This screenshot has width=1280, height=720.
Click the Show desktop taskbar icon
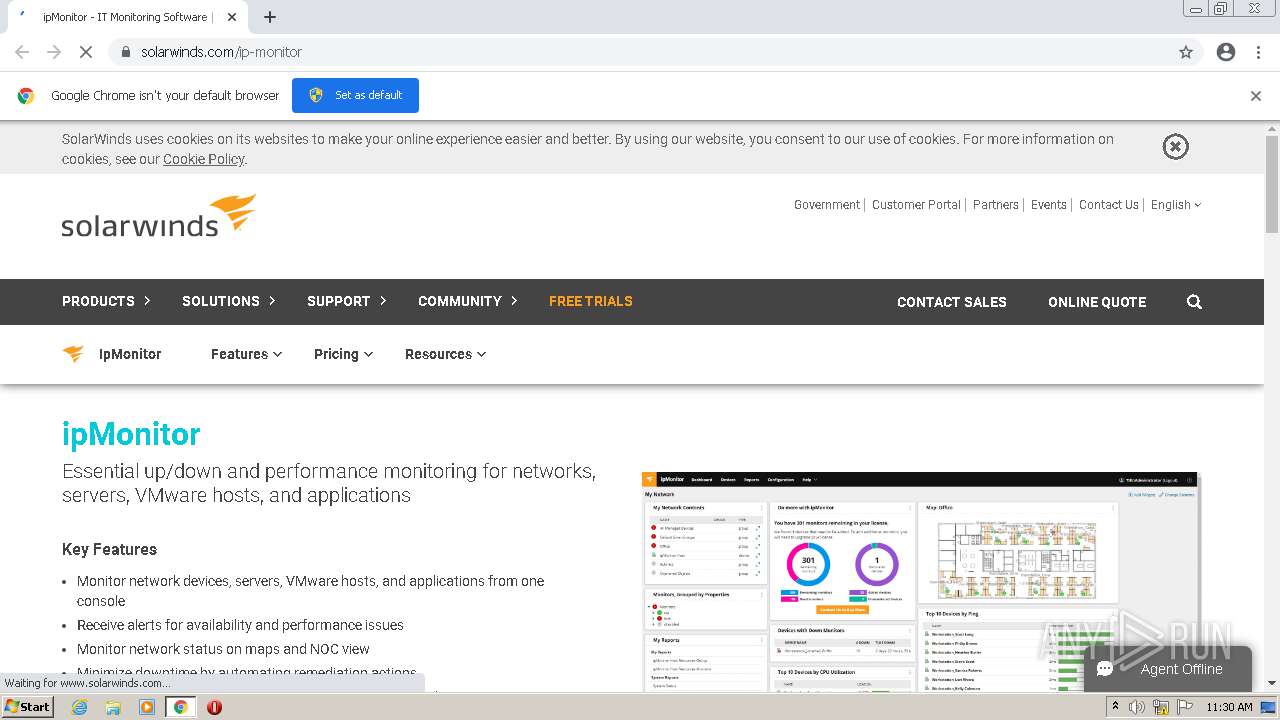1269,707
